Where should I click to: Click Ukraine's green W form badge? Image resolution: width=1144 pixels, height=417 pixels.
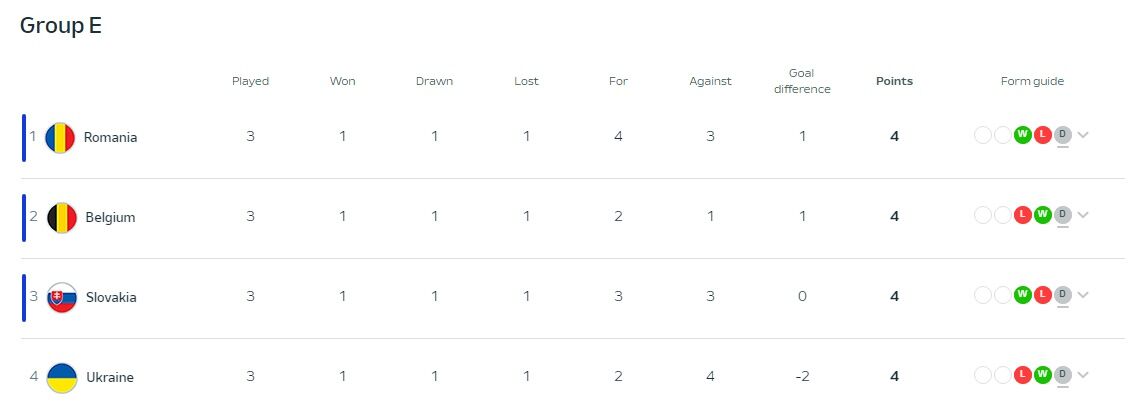(1042, 375)
